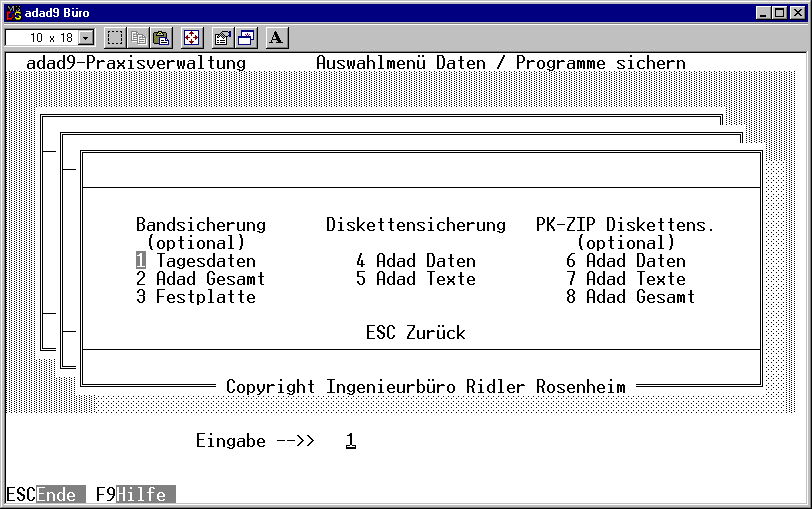Click the Eingabe input value field
The width and height of the screenshot is (812, 509).
click(351, 441)
